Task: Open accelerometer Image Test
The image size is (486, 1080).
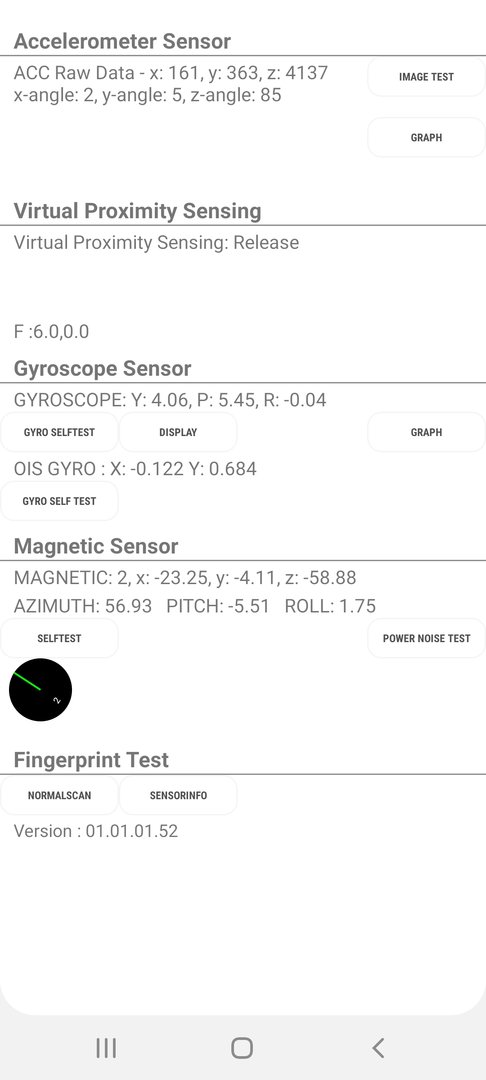Action: pyautogui.click(x=426, y=77)
